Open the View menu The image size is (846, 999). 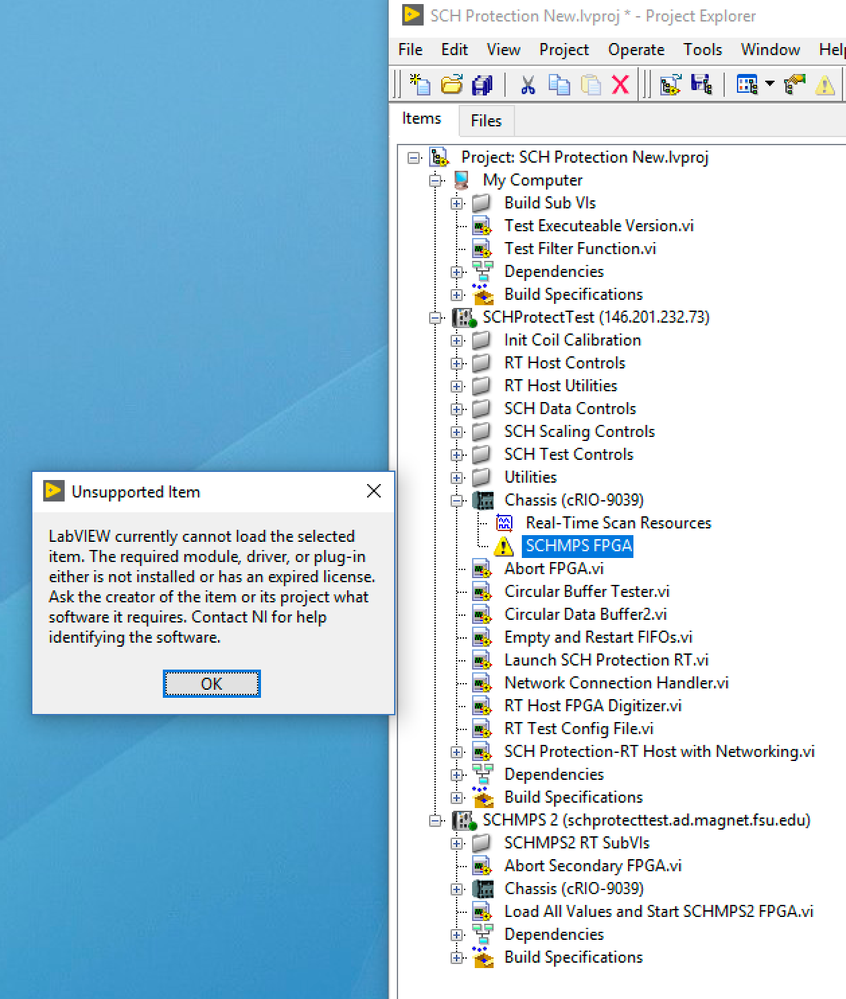(503, 50)
